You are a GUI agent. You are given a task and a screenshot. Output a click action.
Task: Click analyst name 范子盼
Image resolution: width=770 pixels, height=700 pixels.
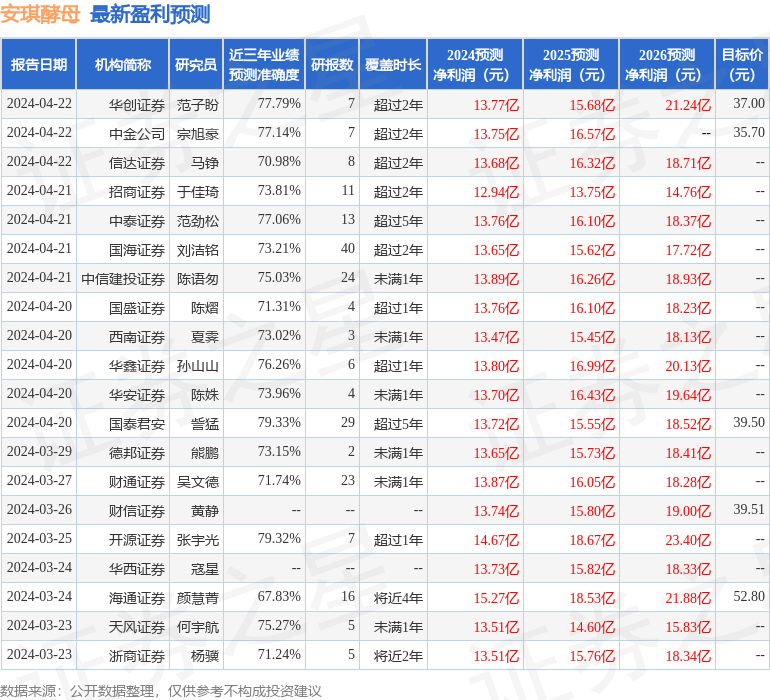(x=197, y=105)
